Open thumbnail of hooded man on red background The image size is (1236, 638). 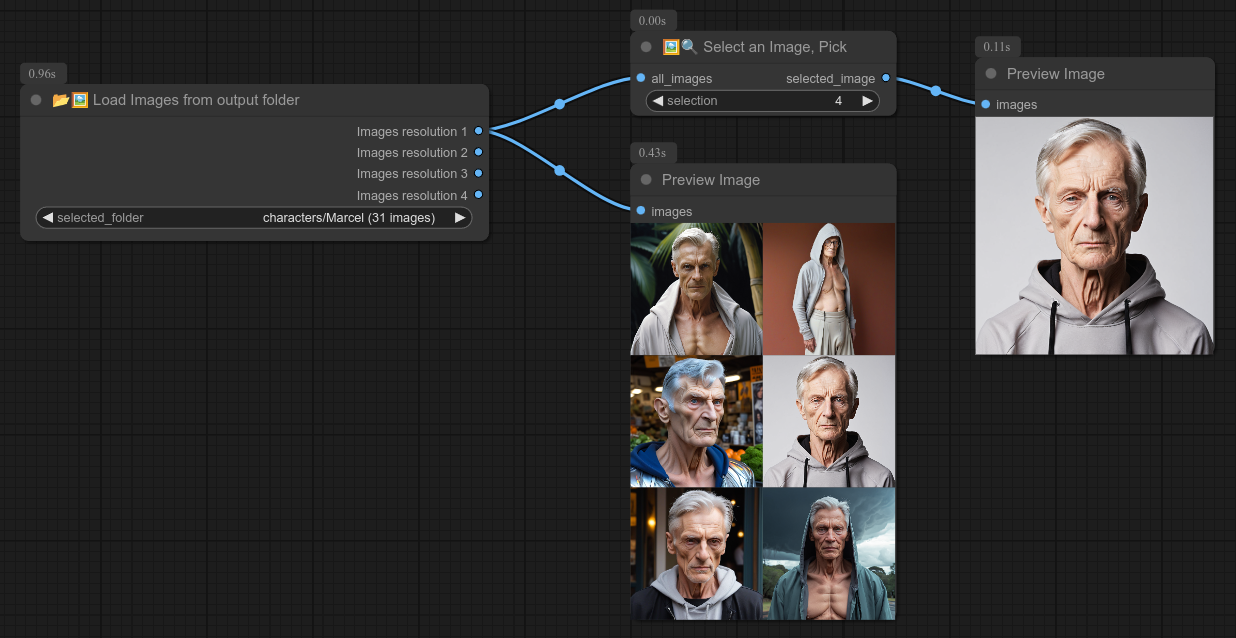(x=829, y=289)
